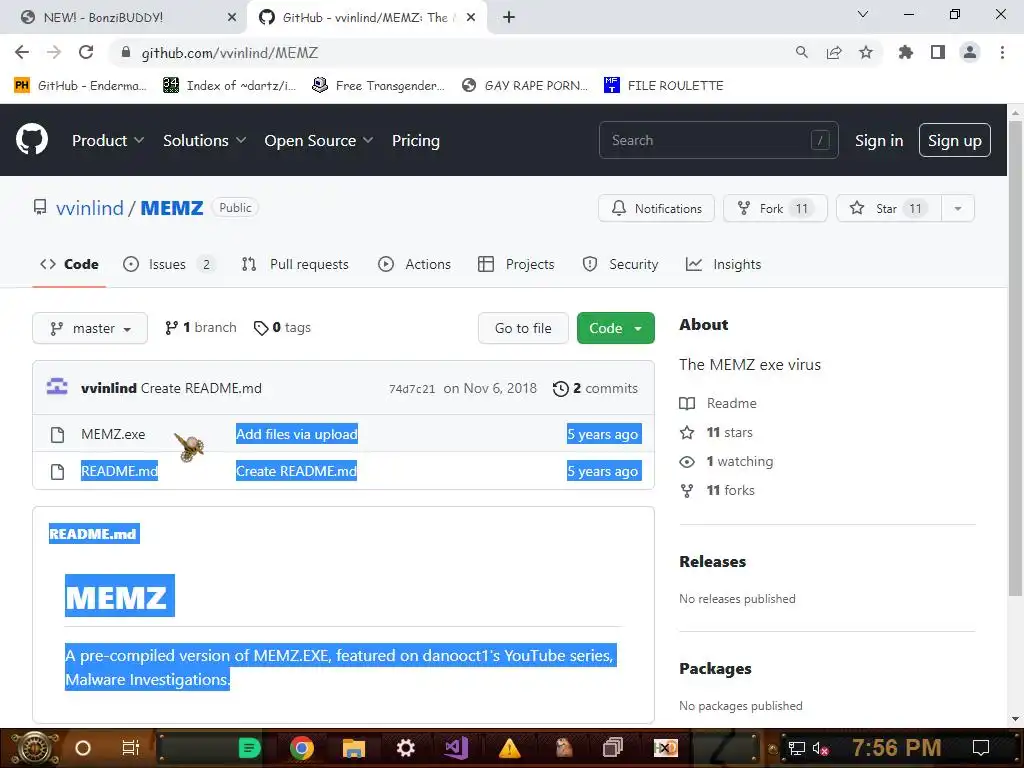Expand the Solutions menu
The image size is (1024, 768).
click(204, 140)
